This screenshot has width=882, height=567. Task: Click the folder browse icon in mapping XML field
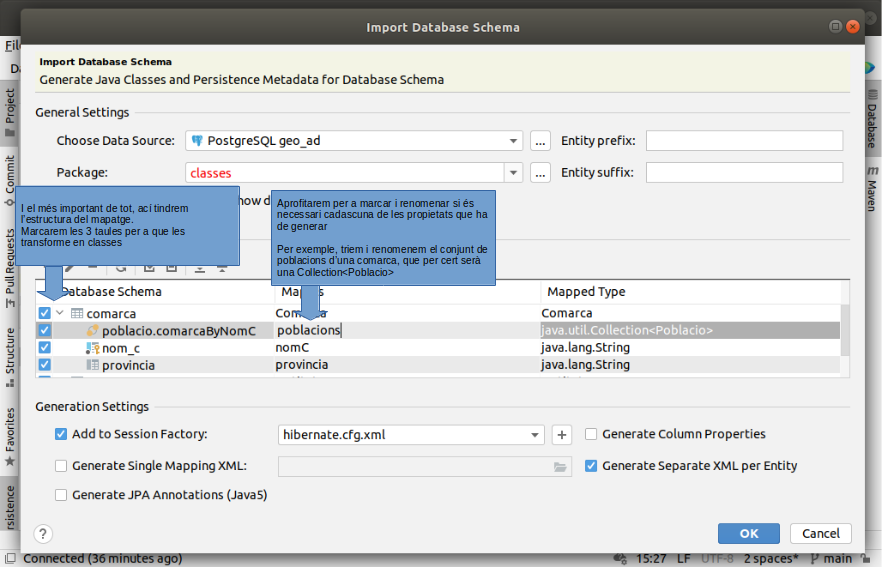click(x=560, y=467)
